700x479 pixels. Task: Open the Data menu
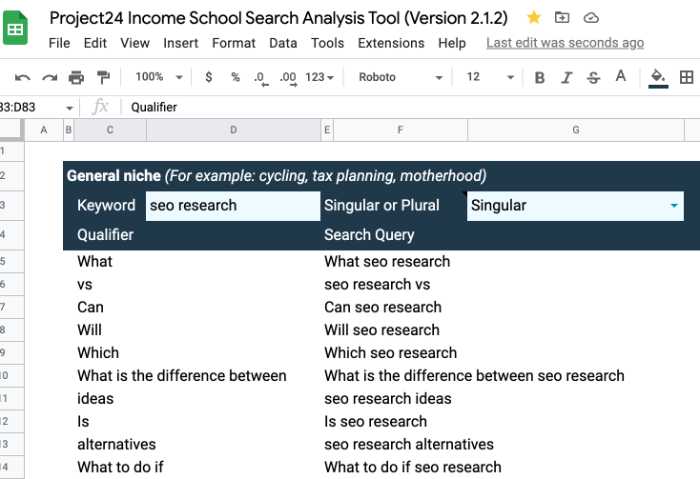tap(283, 43)
